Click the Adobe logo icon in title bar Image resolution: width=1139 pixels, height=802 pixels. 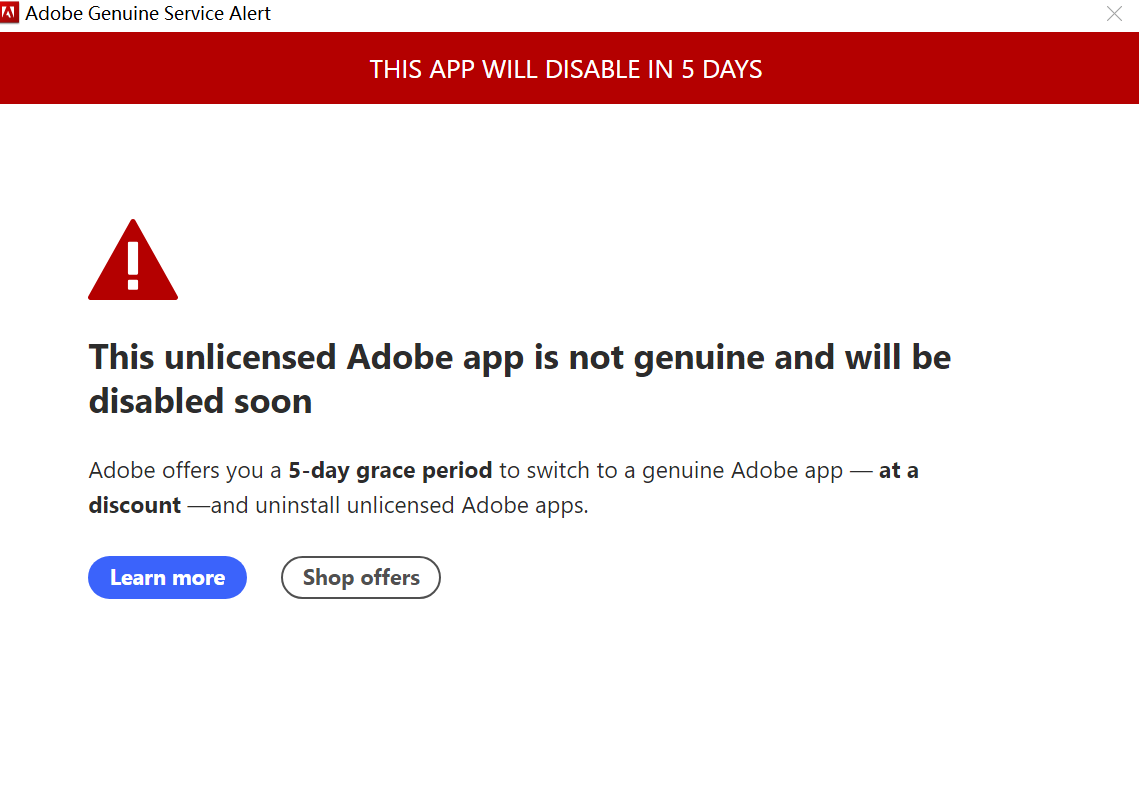(9, 13)
